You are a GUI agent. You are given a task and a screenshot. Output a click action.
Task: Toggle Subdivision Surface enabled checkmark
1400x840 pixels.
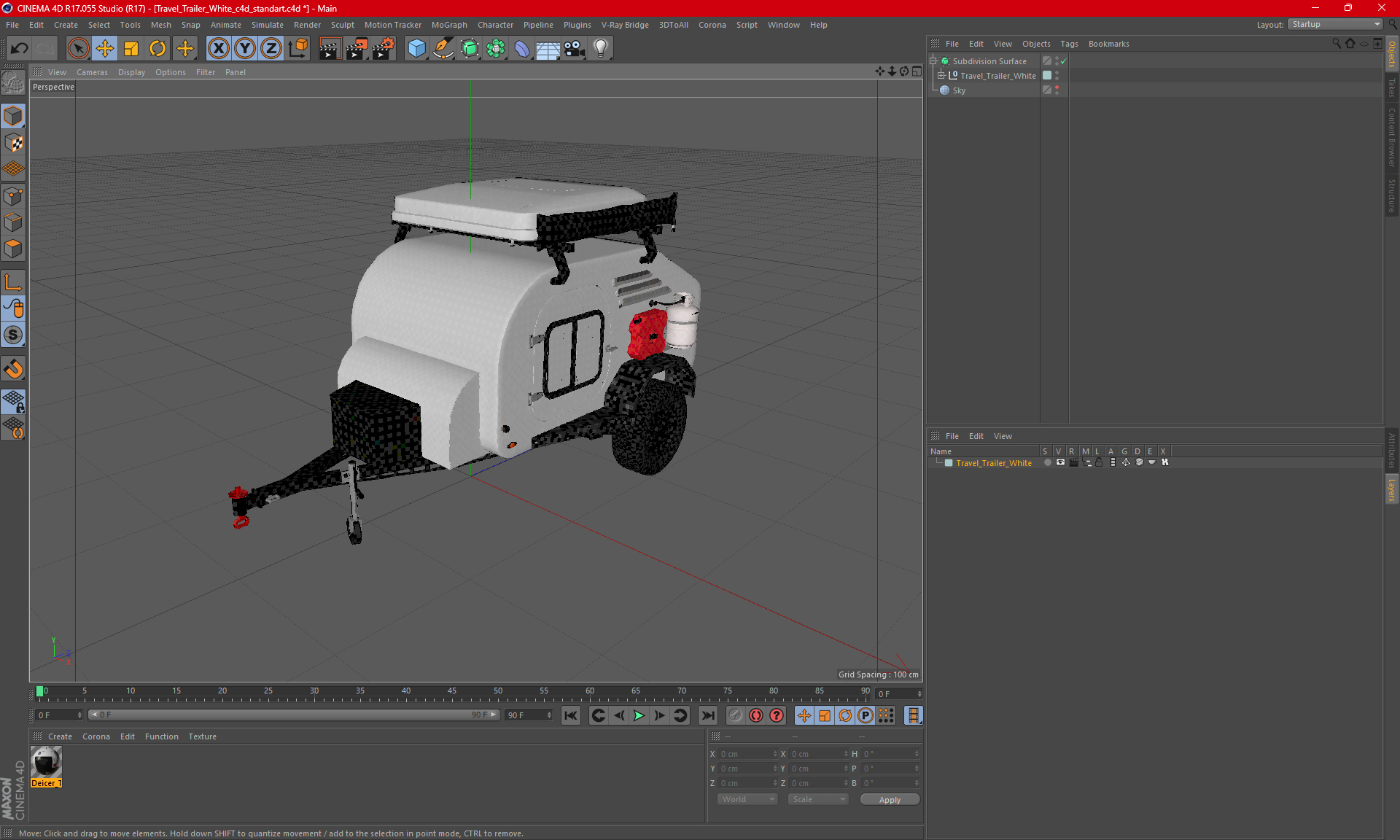click(1063, 61)
